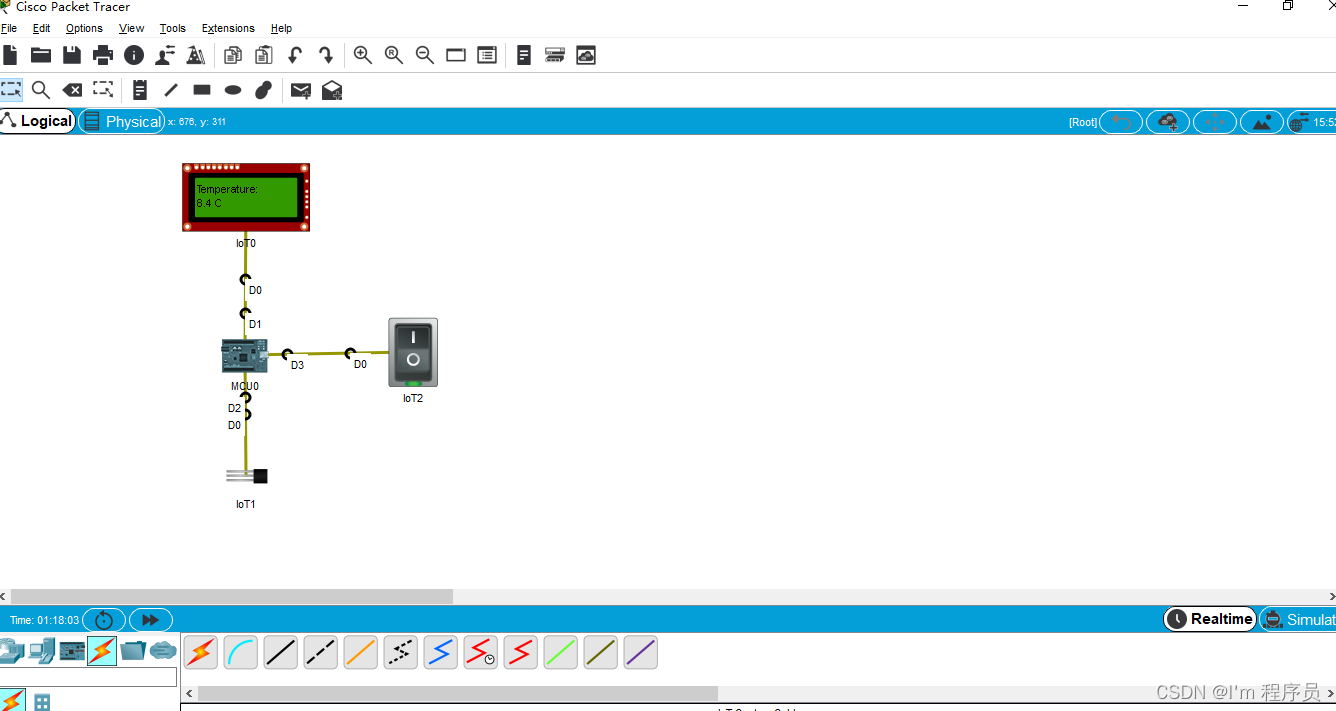Open the Options menu
The height and width of the screenshot is (711, 1336).
pos(84,28)
